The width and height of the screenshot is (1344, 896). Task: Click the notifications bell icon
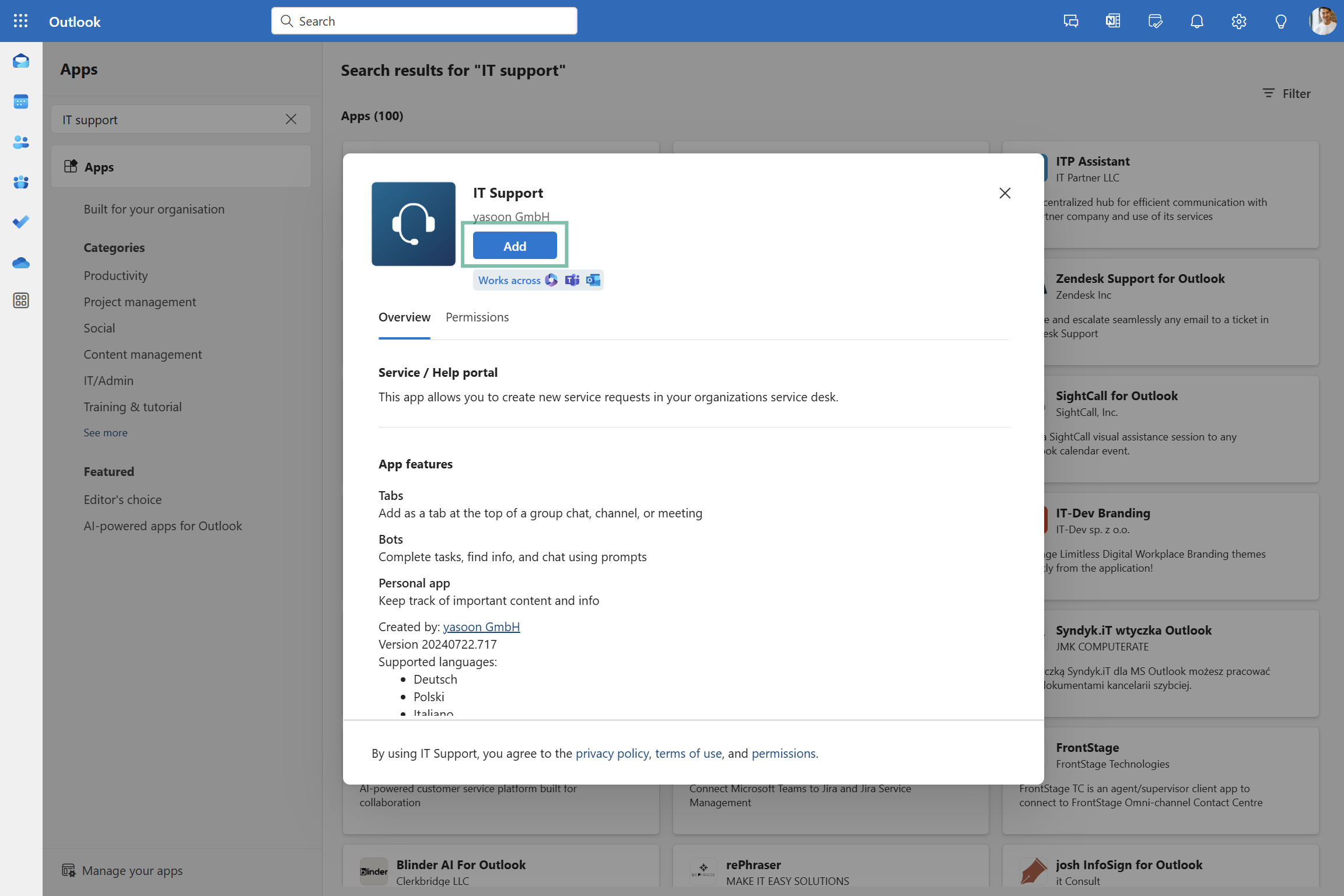click(x=1196, y=22)
